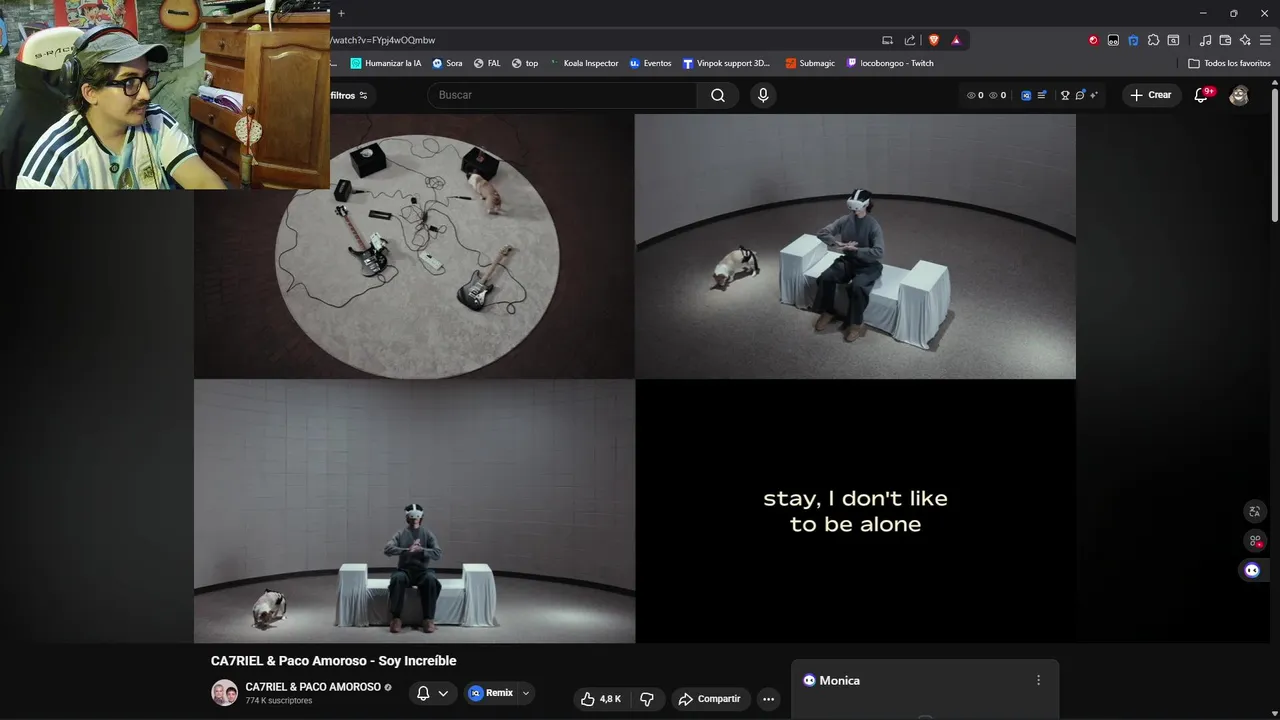Open the Brave Wallet icon

point(1225,40)
